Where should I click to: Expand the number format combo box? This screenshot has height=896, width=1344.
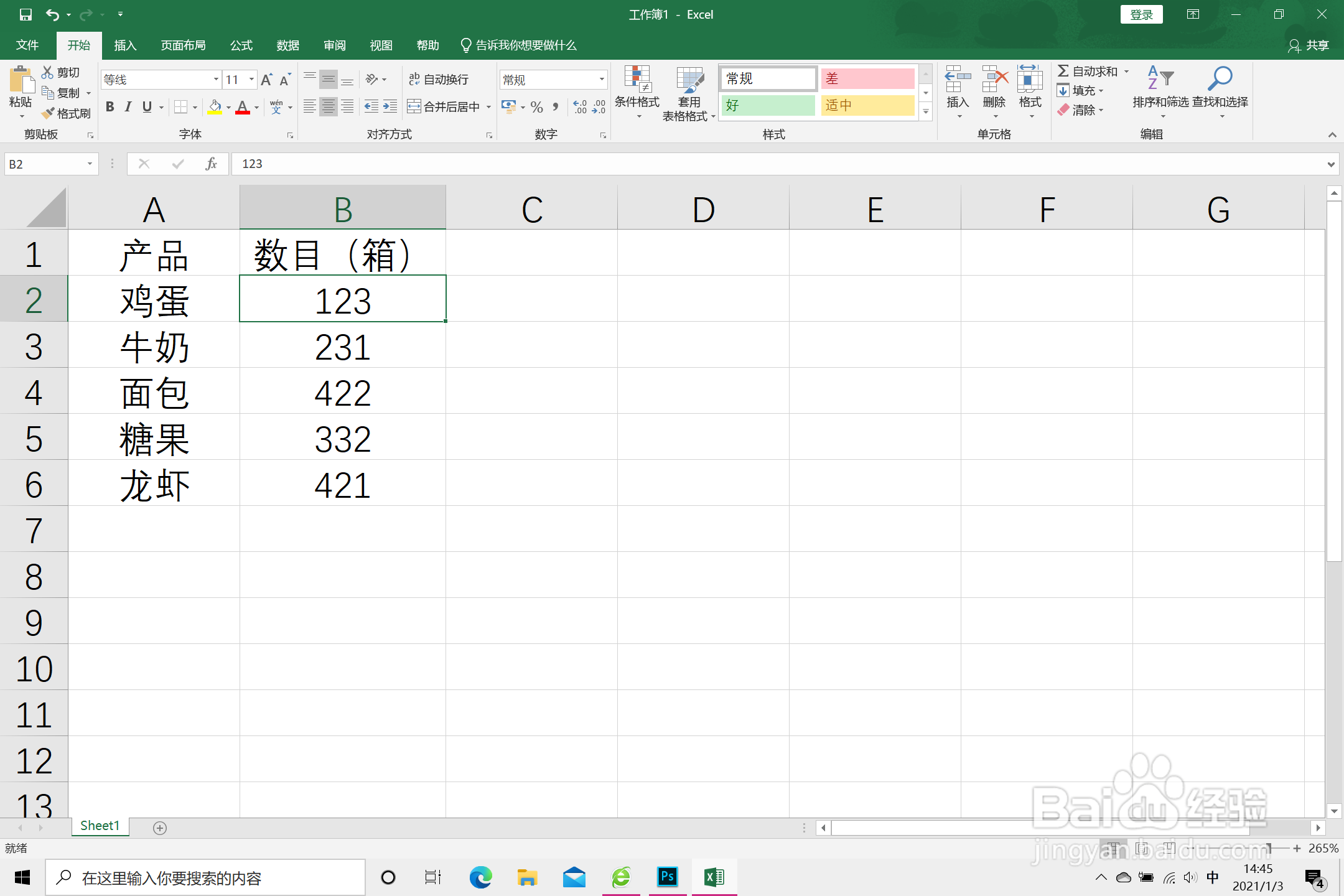click(601, 80)
